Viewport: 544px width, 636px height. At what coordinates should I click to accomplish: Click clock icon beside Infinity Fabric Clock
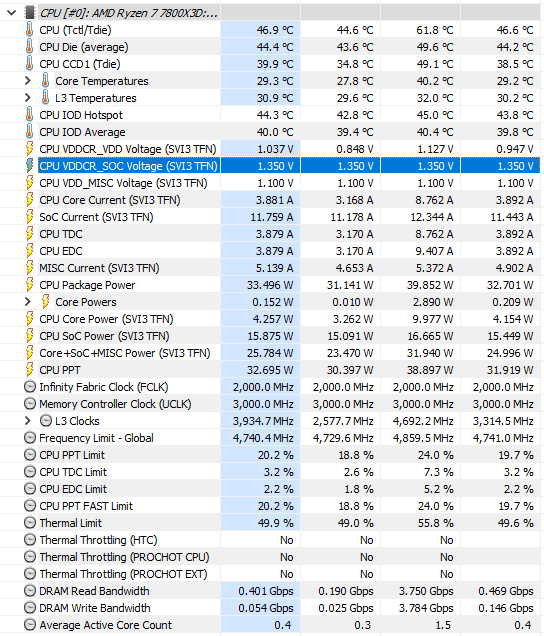tap(30, 387)
